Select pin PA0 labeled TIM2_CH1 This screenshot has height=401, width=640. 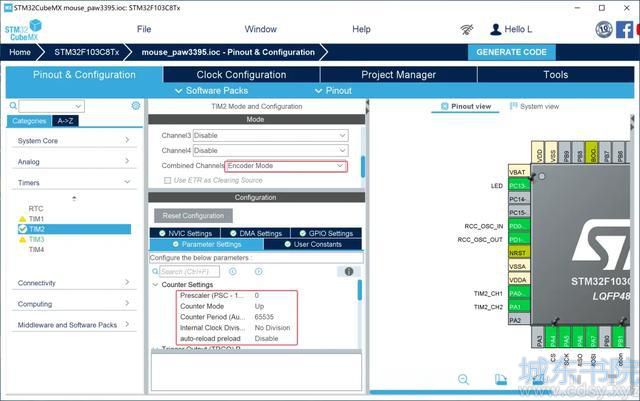click(519, 293)
